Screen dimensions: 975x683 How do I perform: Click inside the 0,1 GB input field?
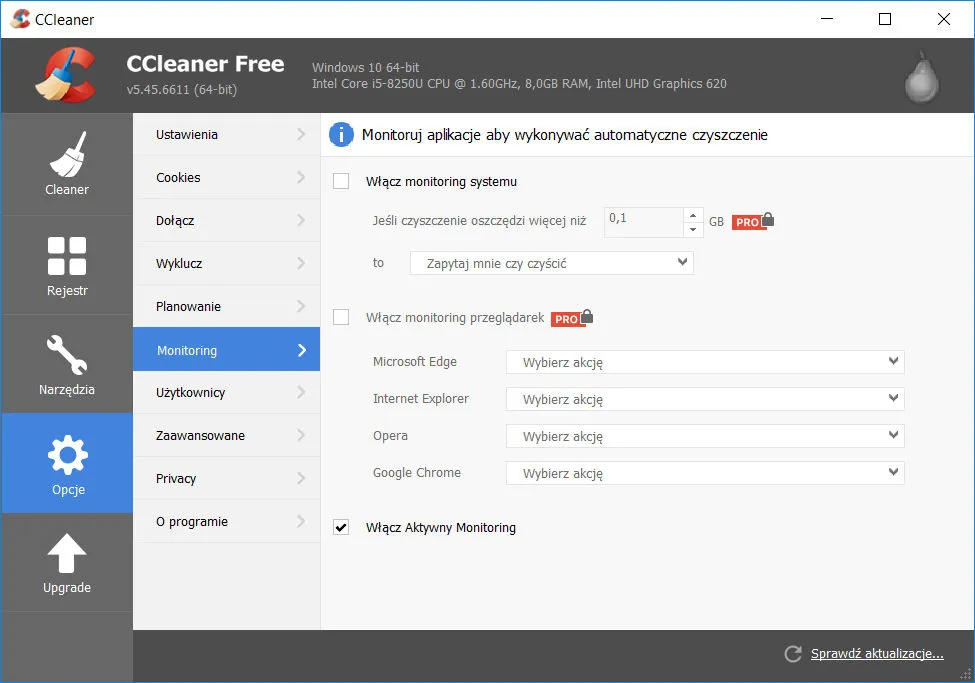[x=645, y=221]
